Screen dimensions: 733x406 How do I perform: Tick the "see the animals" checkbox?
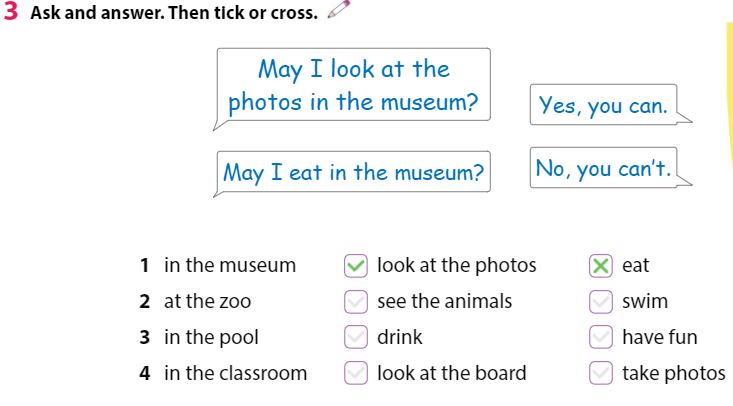pos(355,302)
